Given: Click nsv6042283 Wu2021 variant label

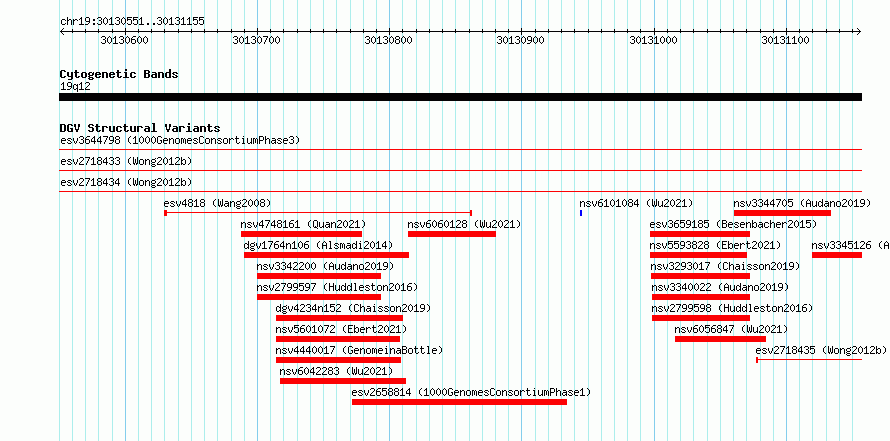Looking at the screenshot, I should pyautogui.click(x=336, y=371).
